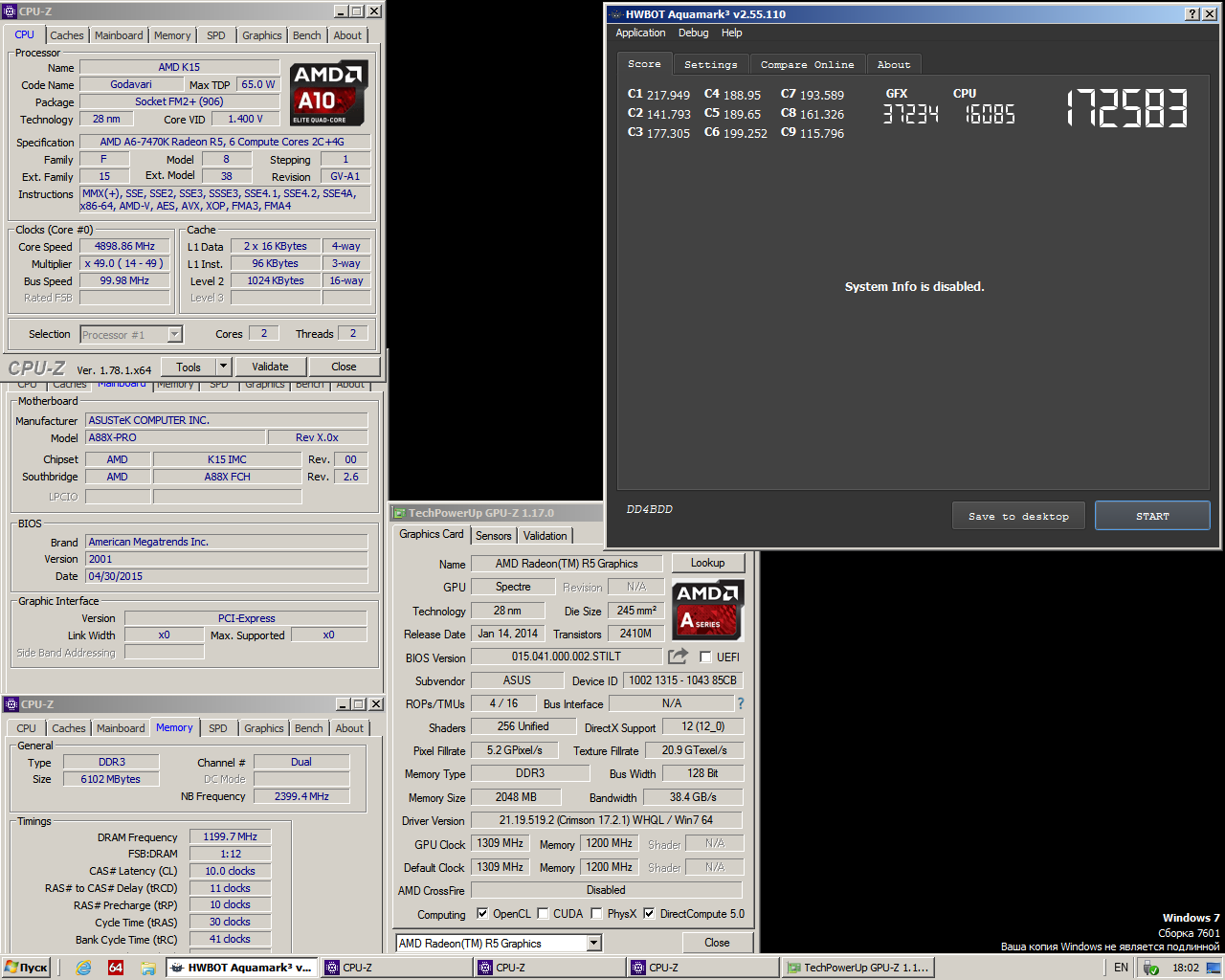Click the Validate button in CPU-Z
Viewport: 1225px width, 980px height.
click(270, 367)
